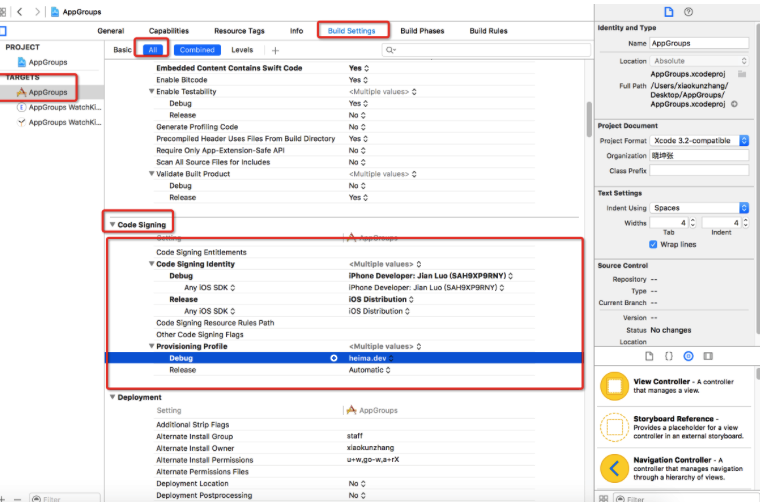
Task: Change Debug code signing identity value
Action: [431, 276]
